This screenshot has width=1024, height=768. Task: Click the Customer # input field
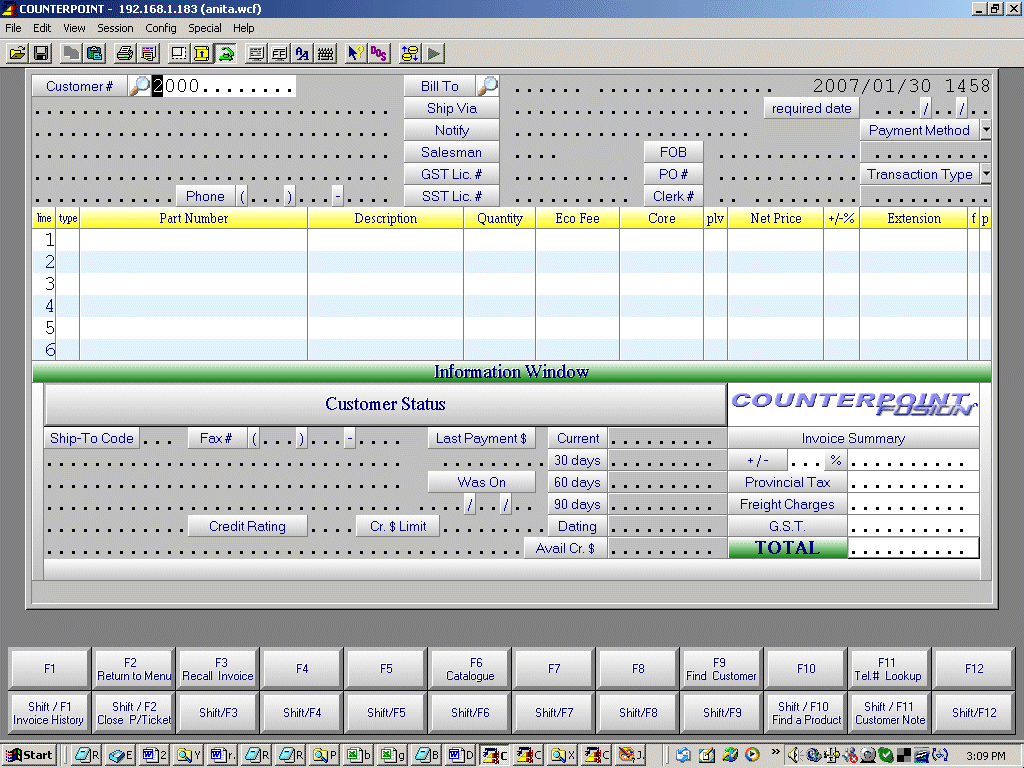click(223, 86)
